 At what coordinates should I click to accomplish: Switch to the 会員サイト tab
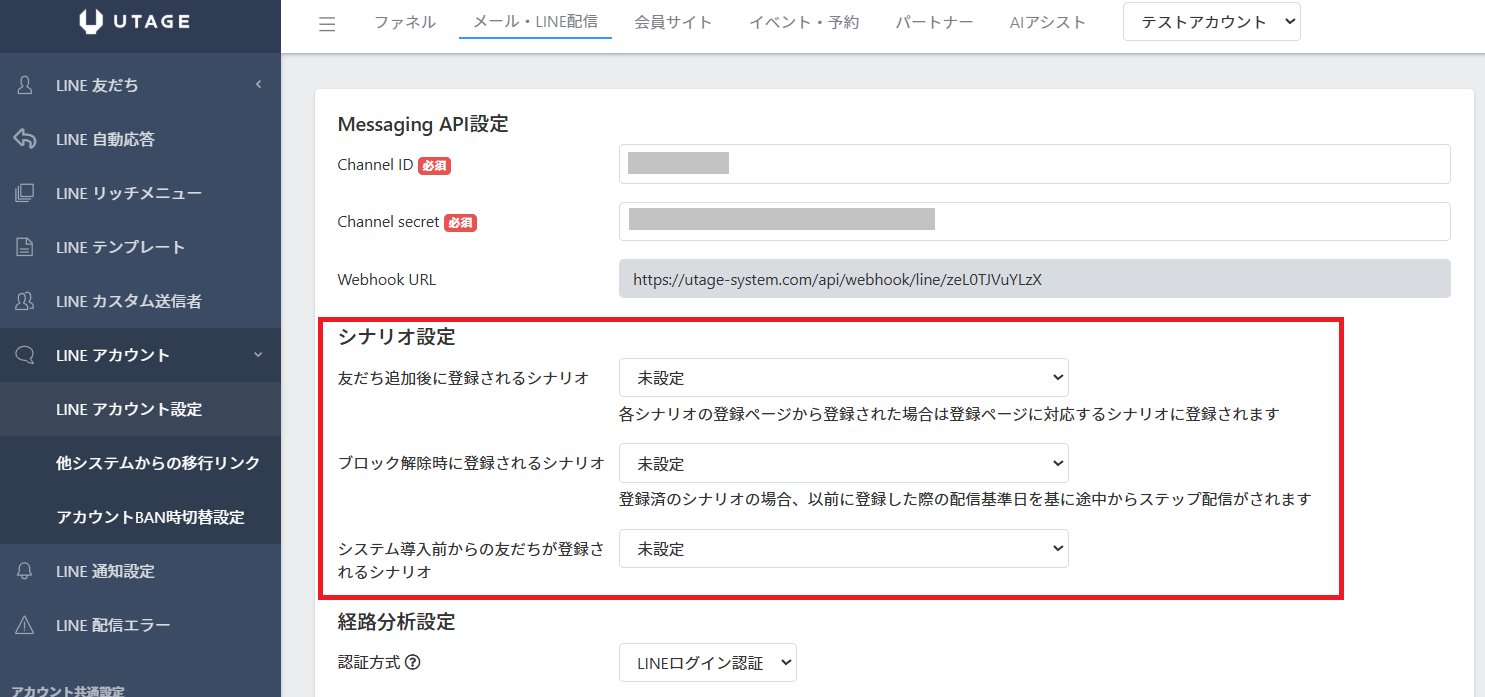673,22
